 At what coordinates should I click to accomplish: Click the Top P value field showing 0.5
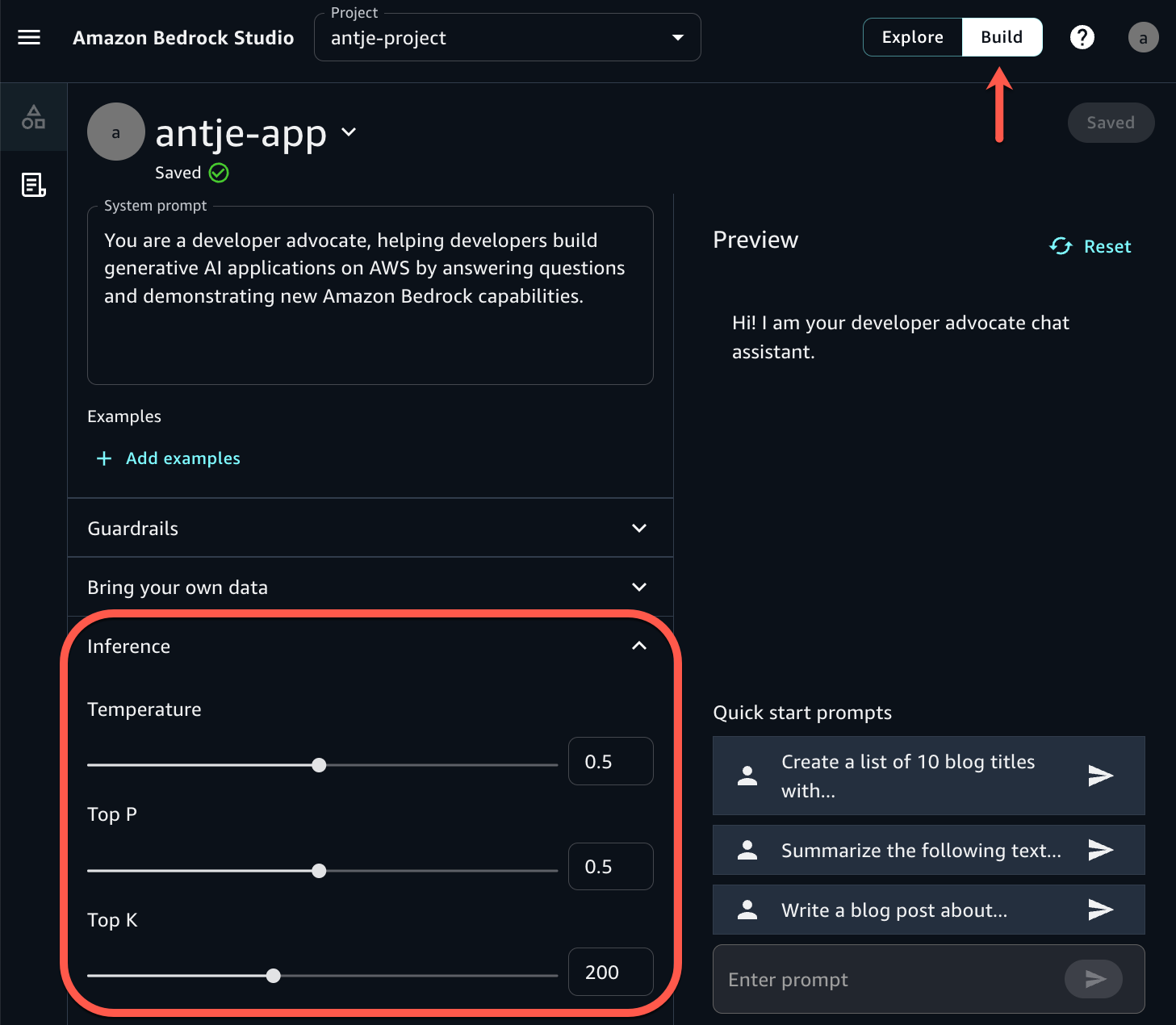[611, 866]
